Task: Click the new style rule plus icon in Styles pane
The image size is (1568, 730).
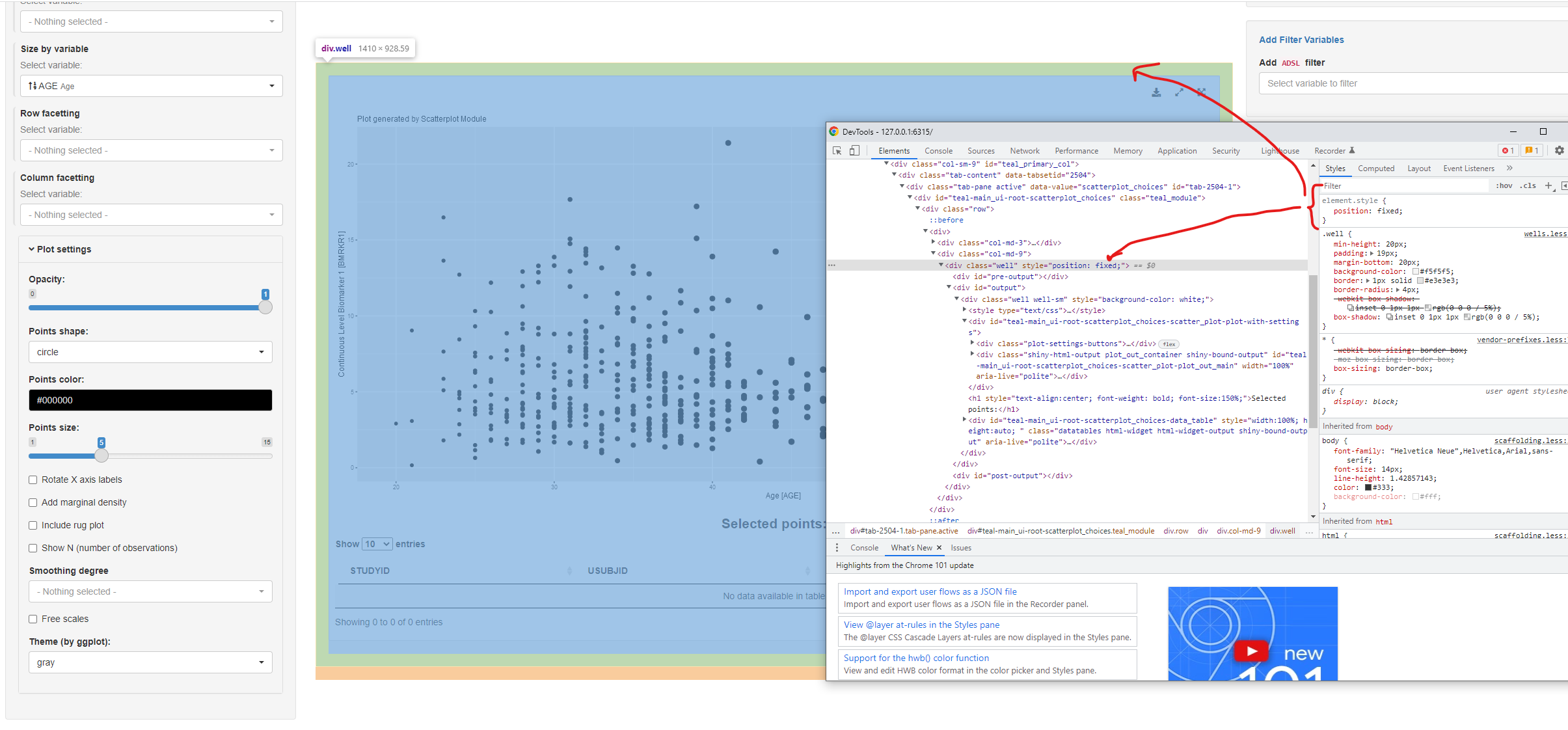Action: tap(1548, 185)
